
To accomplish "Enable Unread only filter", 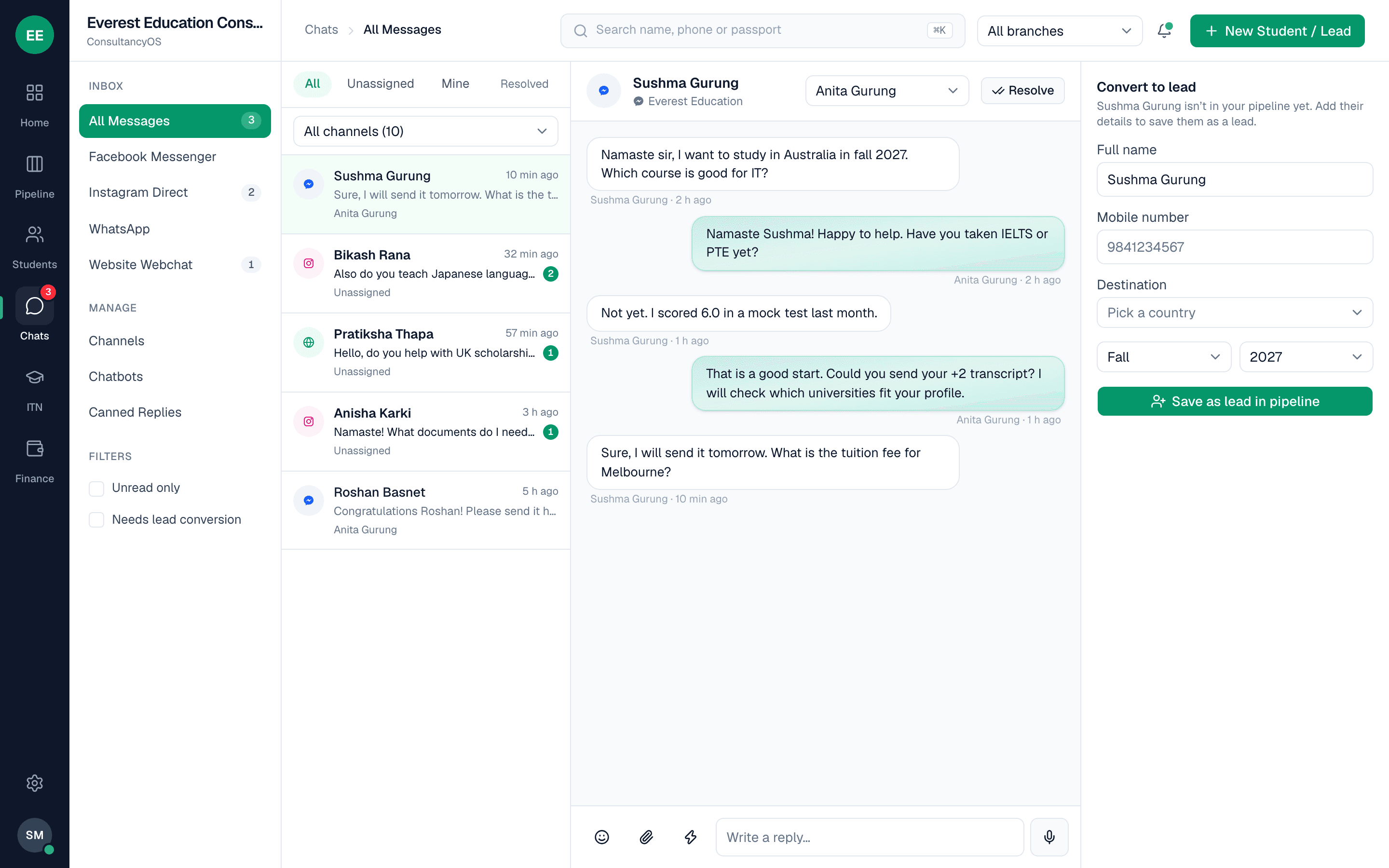I will click(x=96, y=488).
